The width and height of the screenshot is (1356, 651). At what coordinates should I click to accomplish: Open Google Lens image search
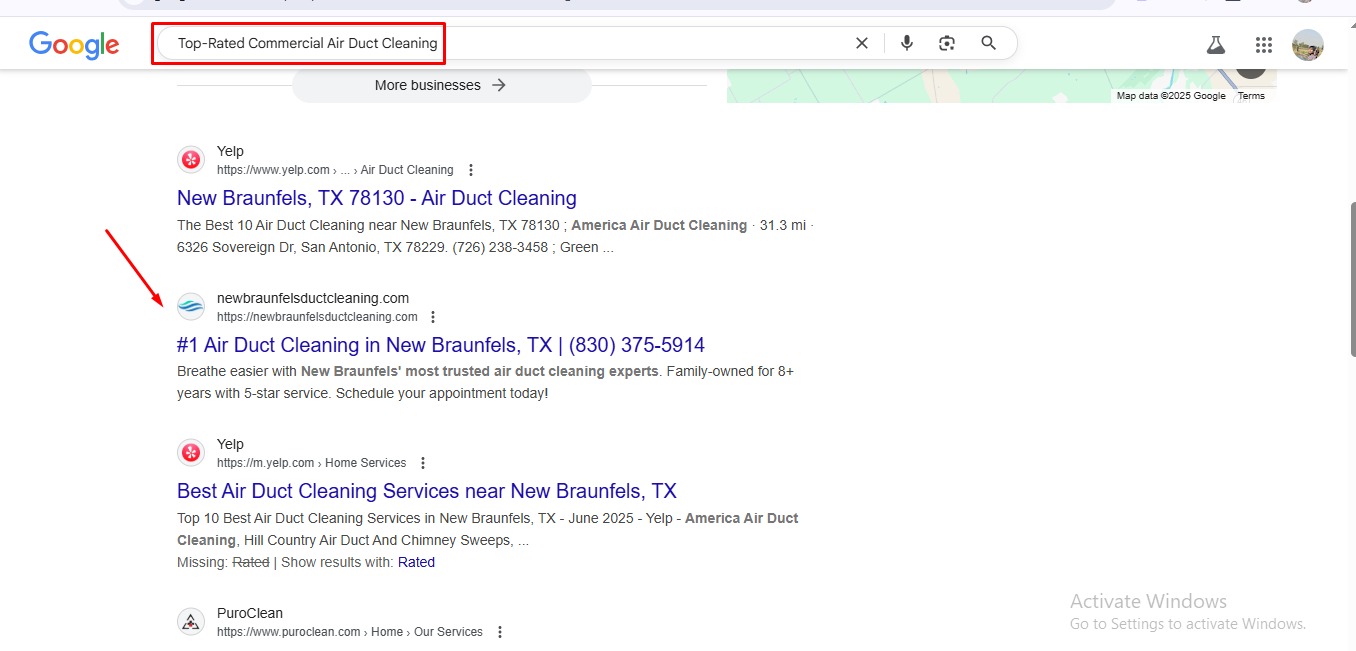point(947,43)
